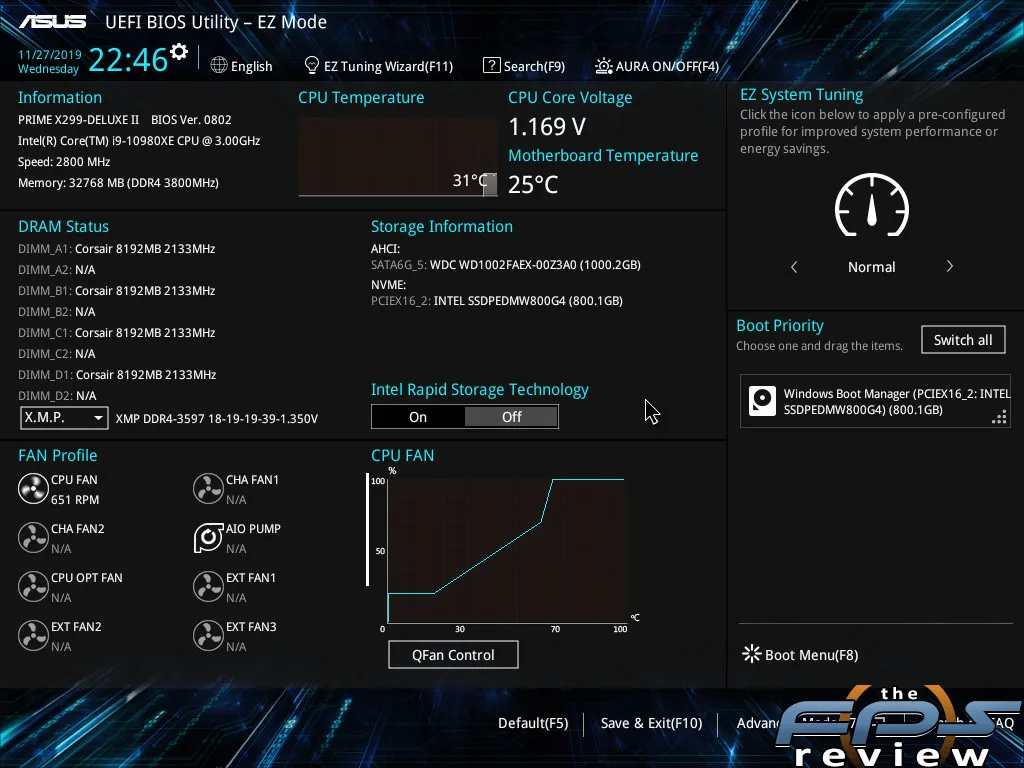The height and width of the screenshot is (768, 1024).
Task: Turn Intel Rapid Storage Technology On
Action: pos(418,417)
